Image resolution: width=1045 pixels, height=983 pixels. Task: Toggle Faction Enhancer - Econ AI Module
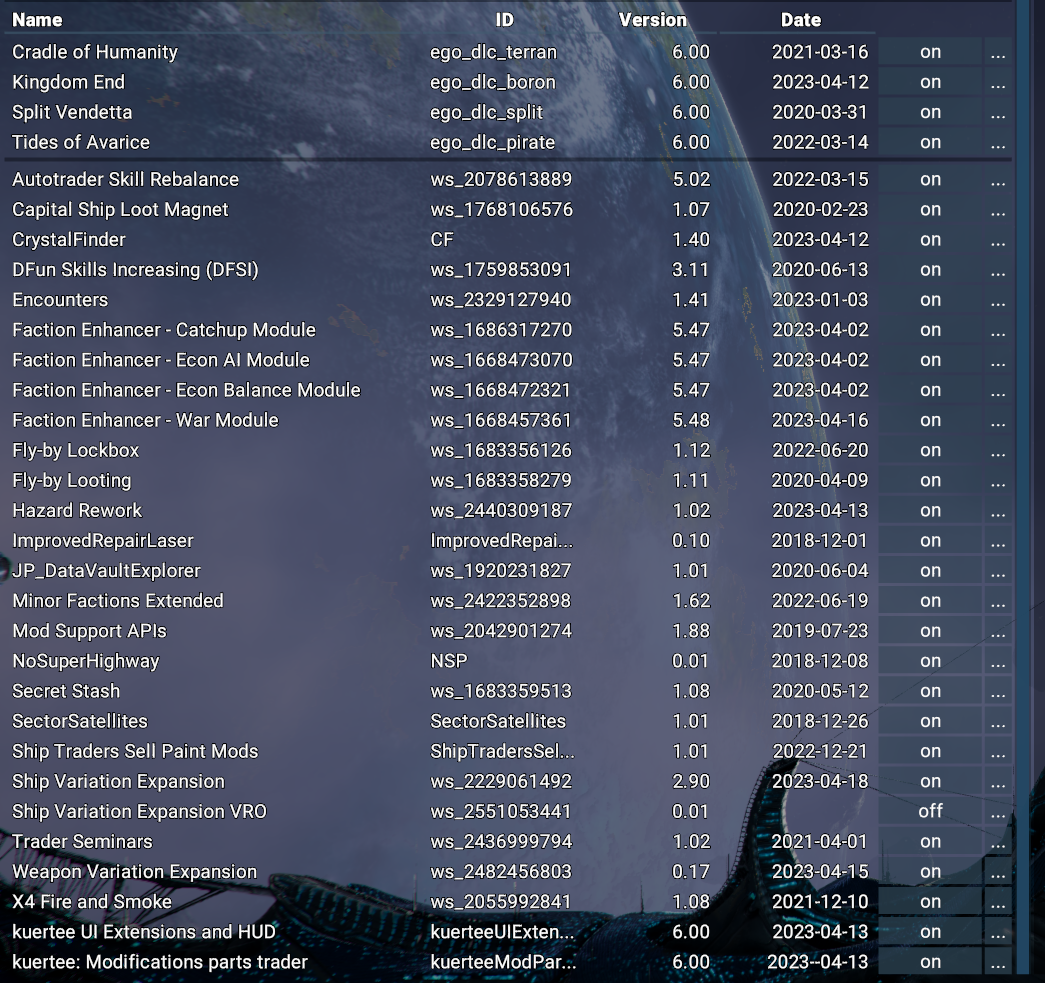click(x=930, y=360)
